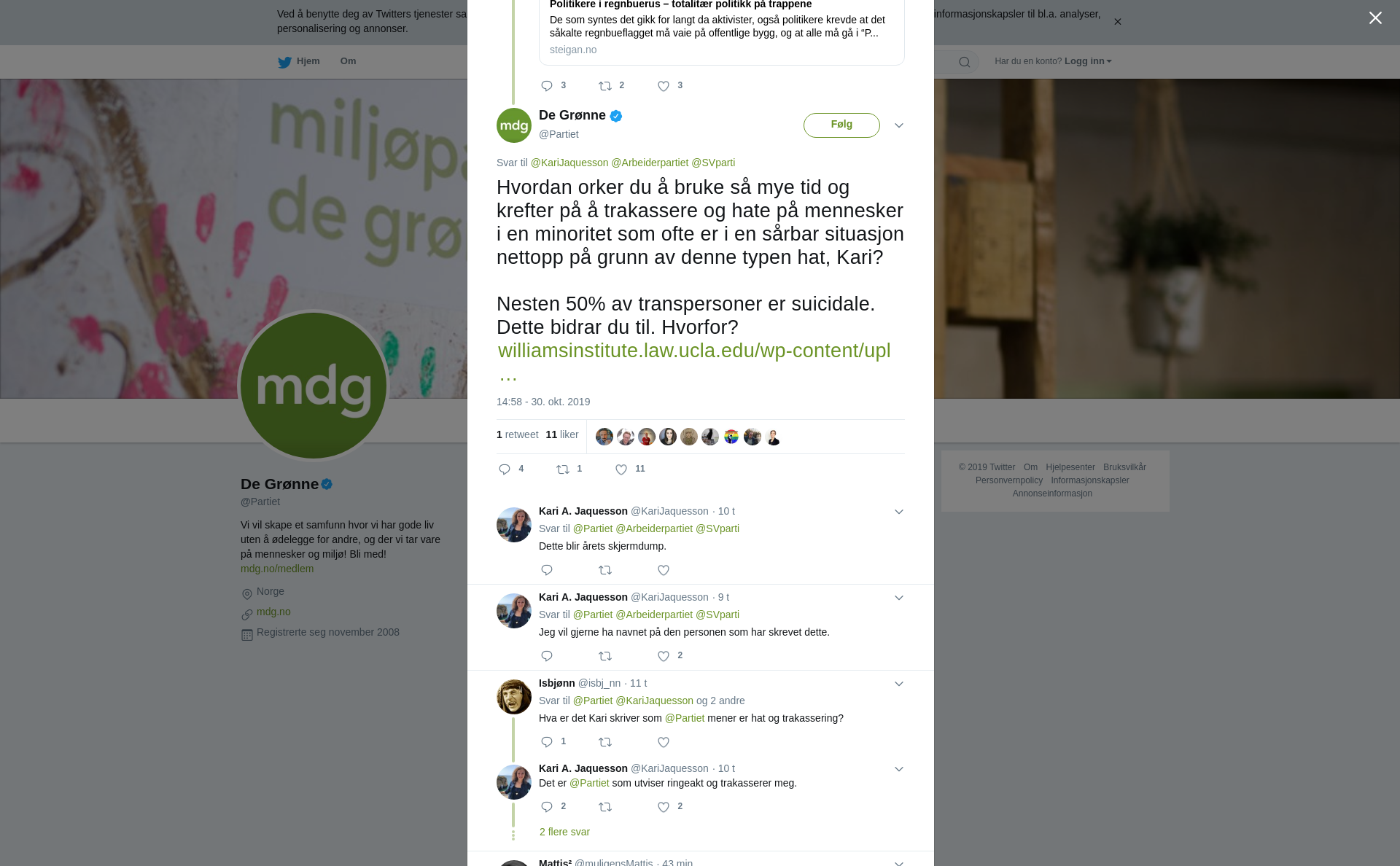Like Kari's 'årets skjermdump' reply
This screenshot has width=1400, height=866.
(664, 570)
